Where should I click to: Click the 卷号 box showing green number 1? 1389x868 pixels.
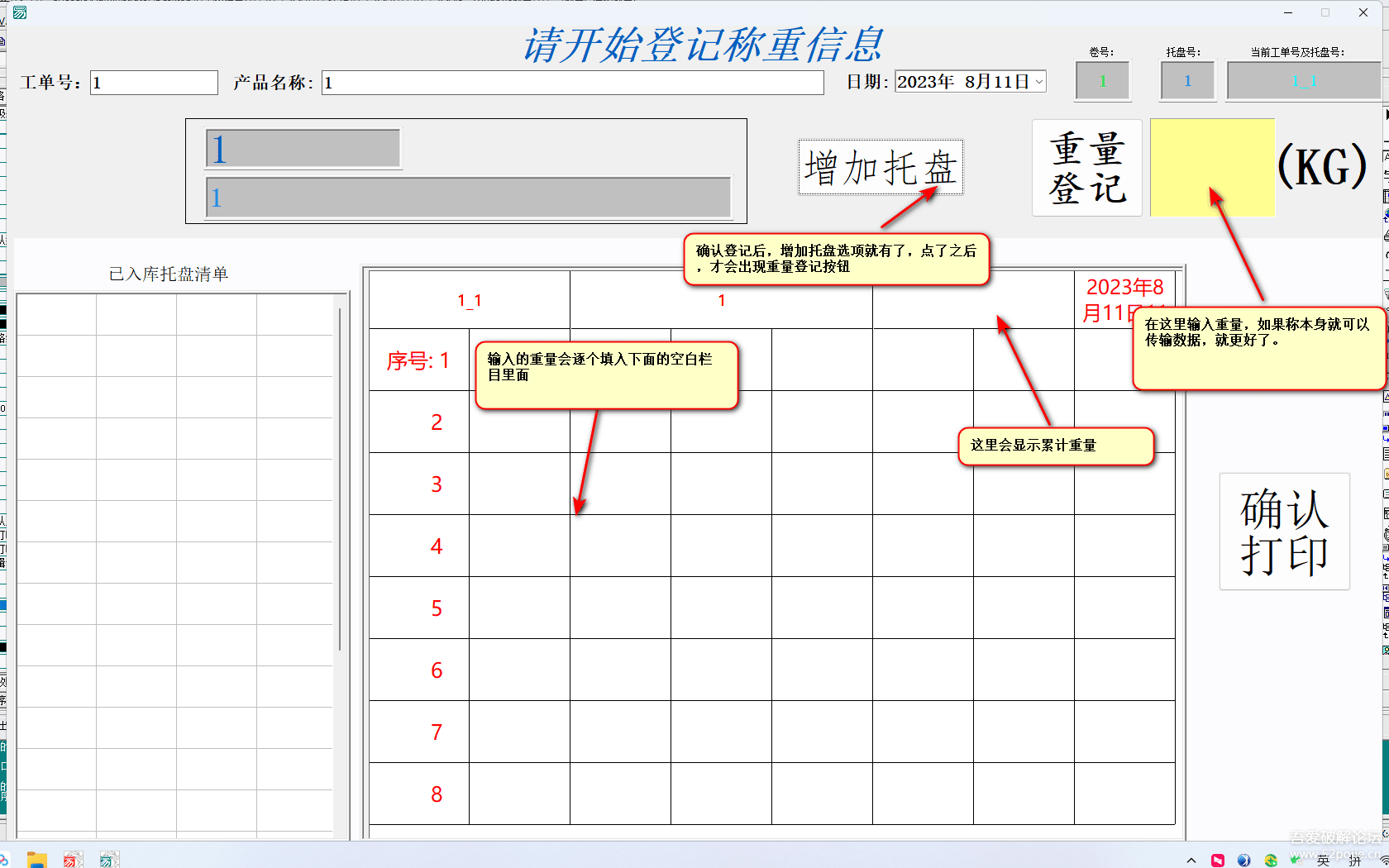1103,80
